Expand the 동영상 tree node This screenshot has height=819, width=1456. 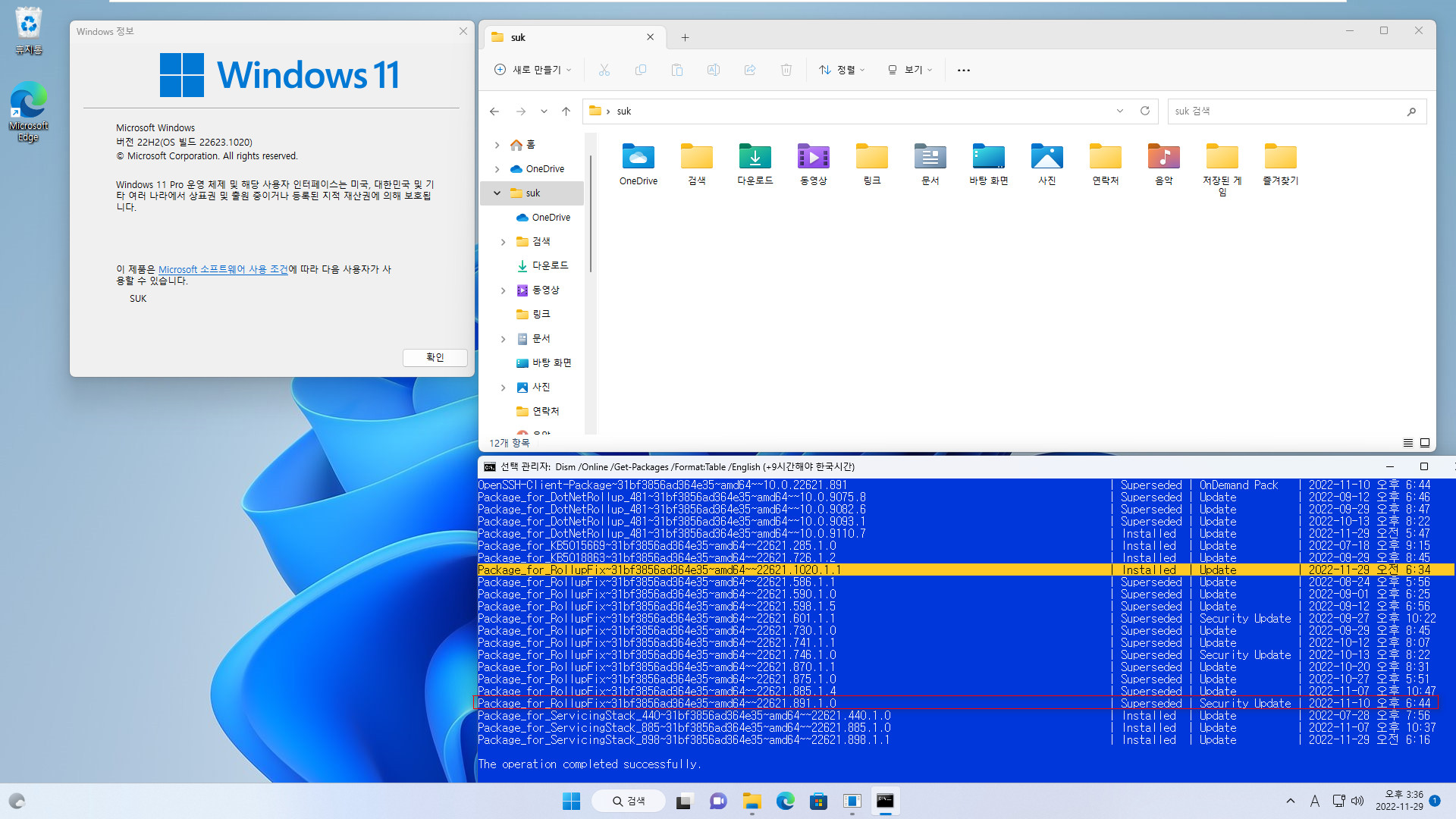[x=503, y=290]
